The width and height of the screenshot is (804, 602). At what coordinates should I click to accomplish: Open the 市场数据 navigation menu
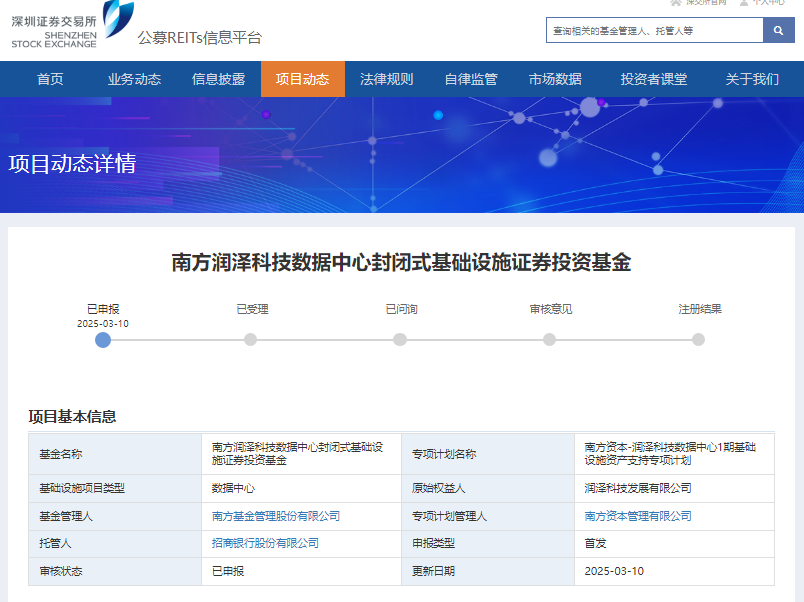555,80
